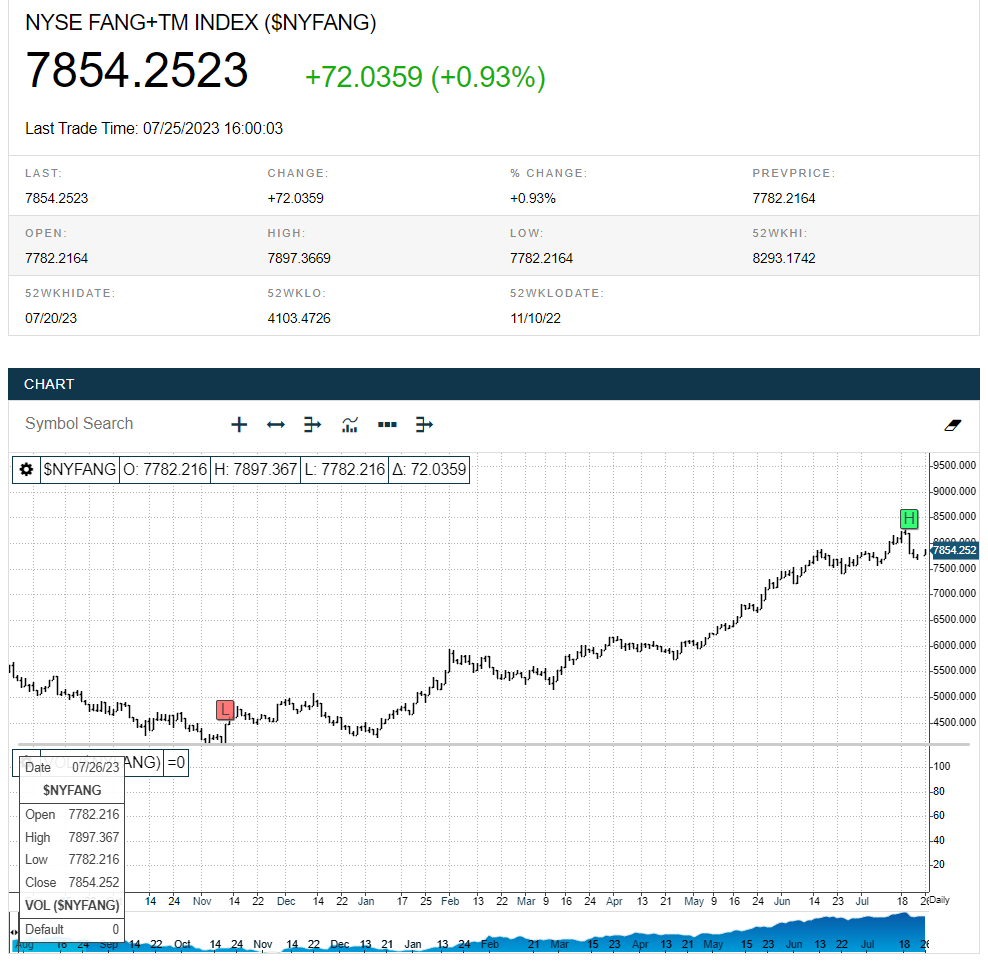Click the HIGH value 7897.3669
Screen dimensions: 988x966
pos(299,258)
